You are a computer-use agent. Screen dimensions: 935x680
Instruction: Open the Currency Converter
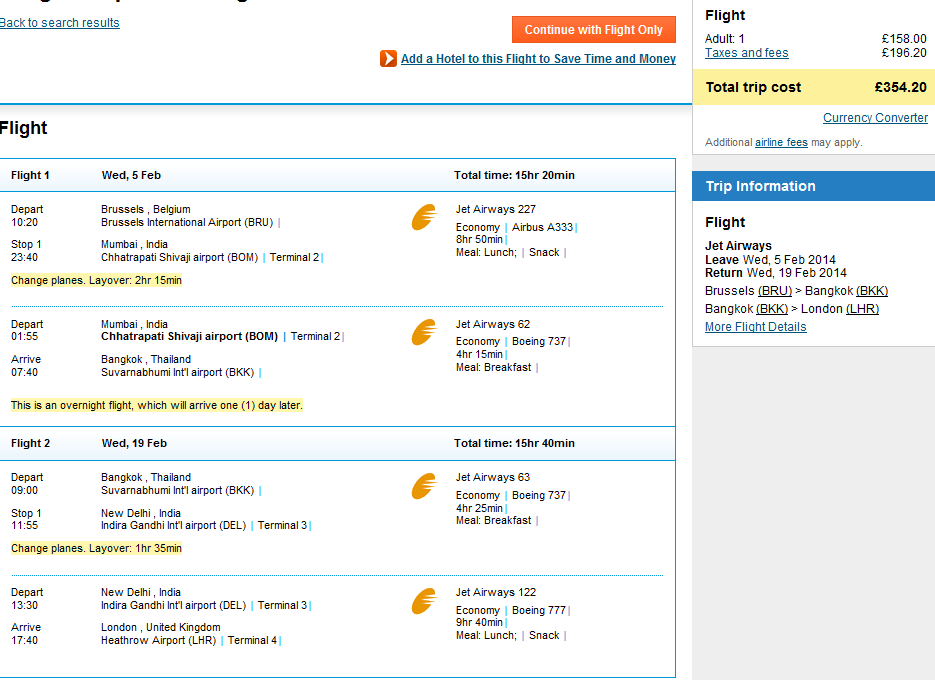875,117
